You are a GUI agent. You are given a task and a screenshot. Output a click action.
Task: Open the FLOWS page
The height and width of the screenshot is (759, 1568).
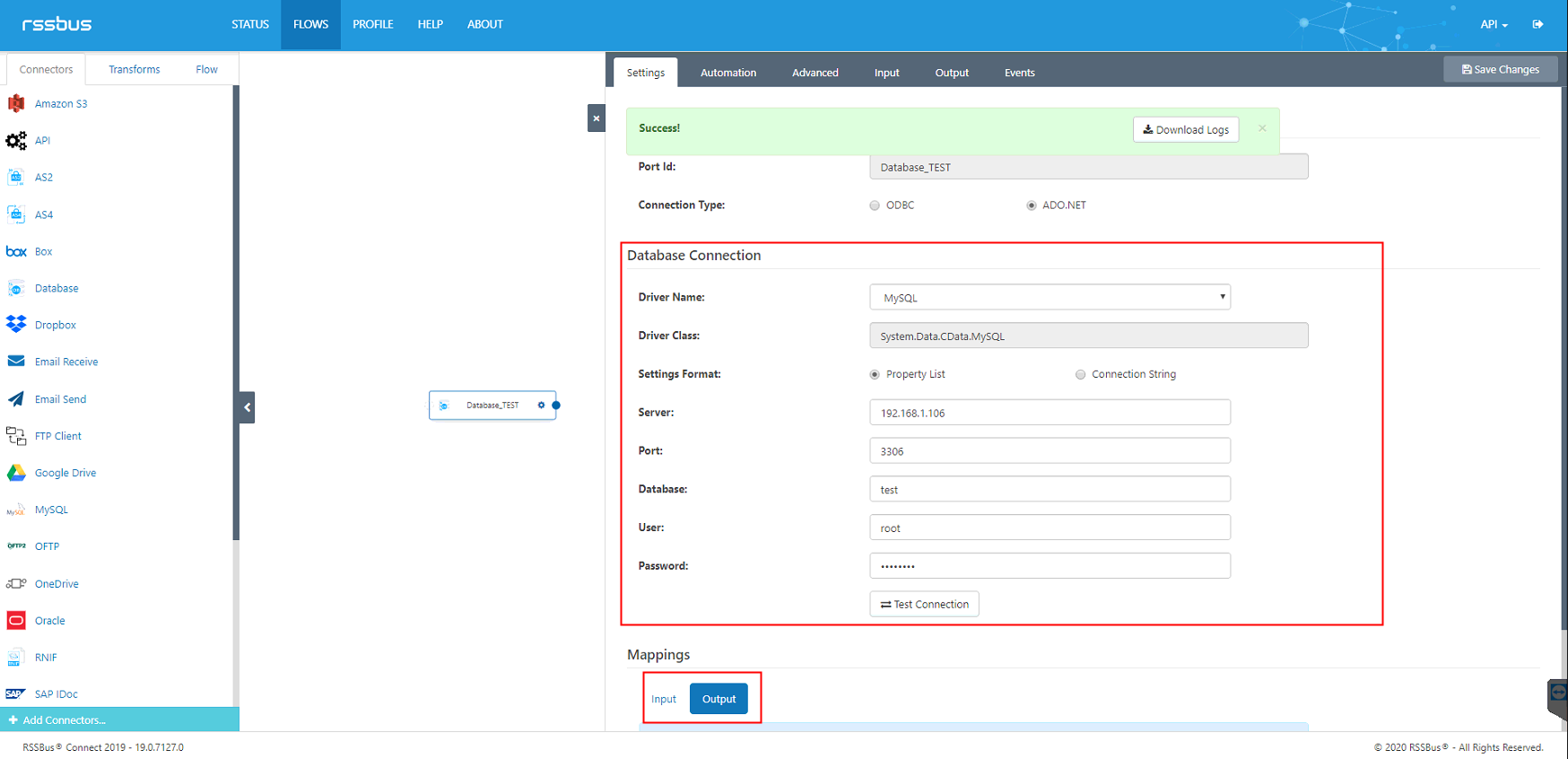point(310,24)
